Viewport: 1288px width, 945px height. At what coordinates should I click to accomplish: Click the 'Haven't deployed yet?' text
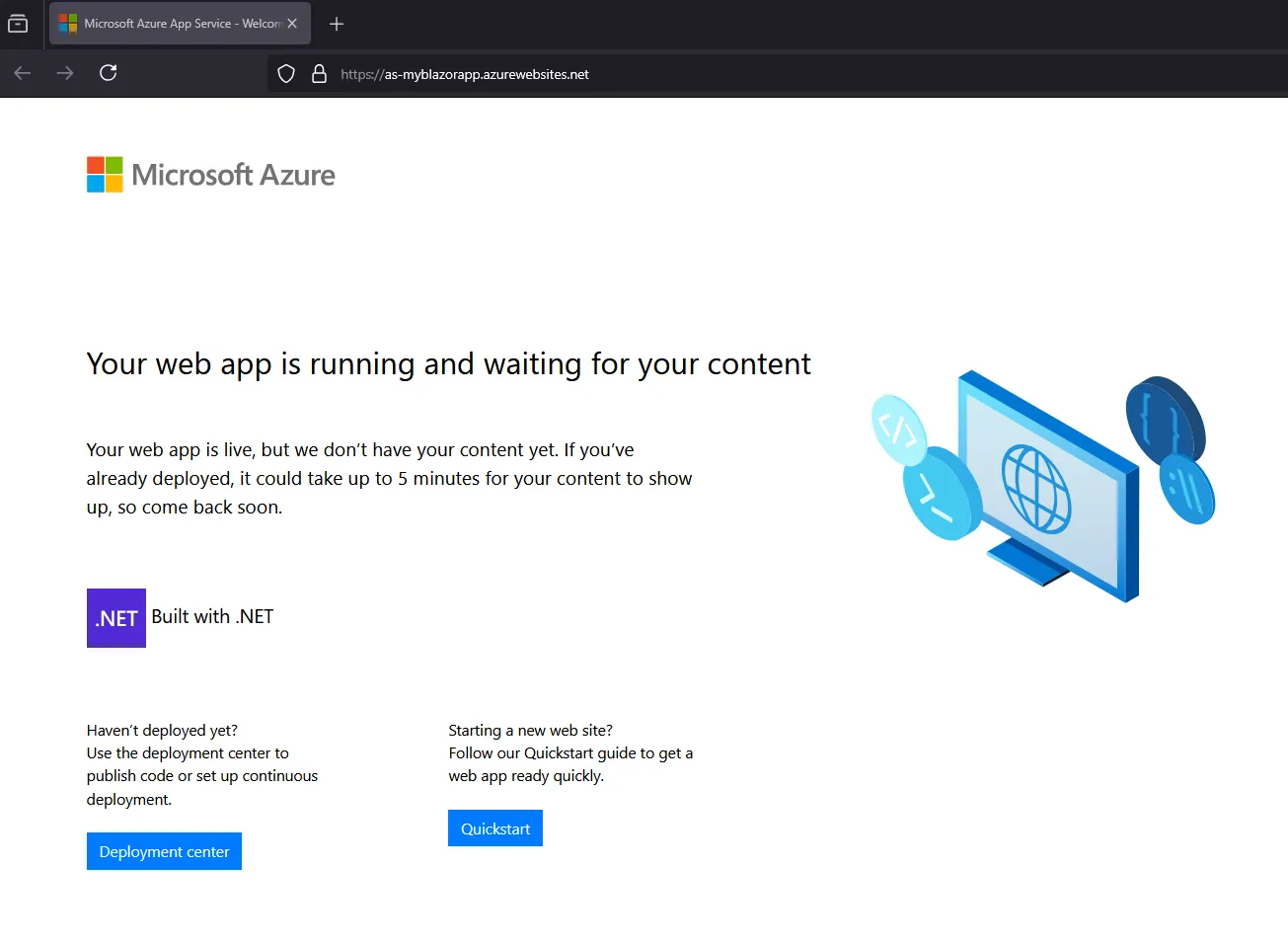[x=162, y=731]
